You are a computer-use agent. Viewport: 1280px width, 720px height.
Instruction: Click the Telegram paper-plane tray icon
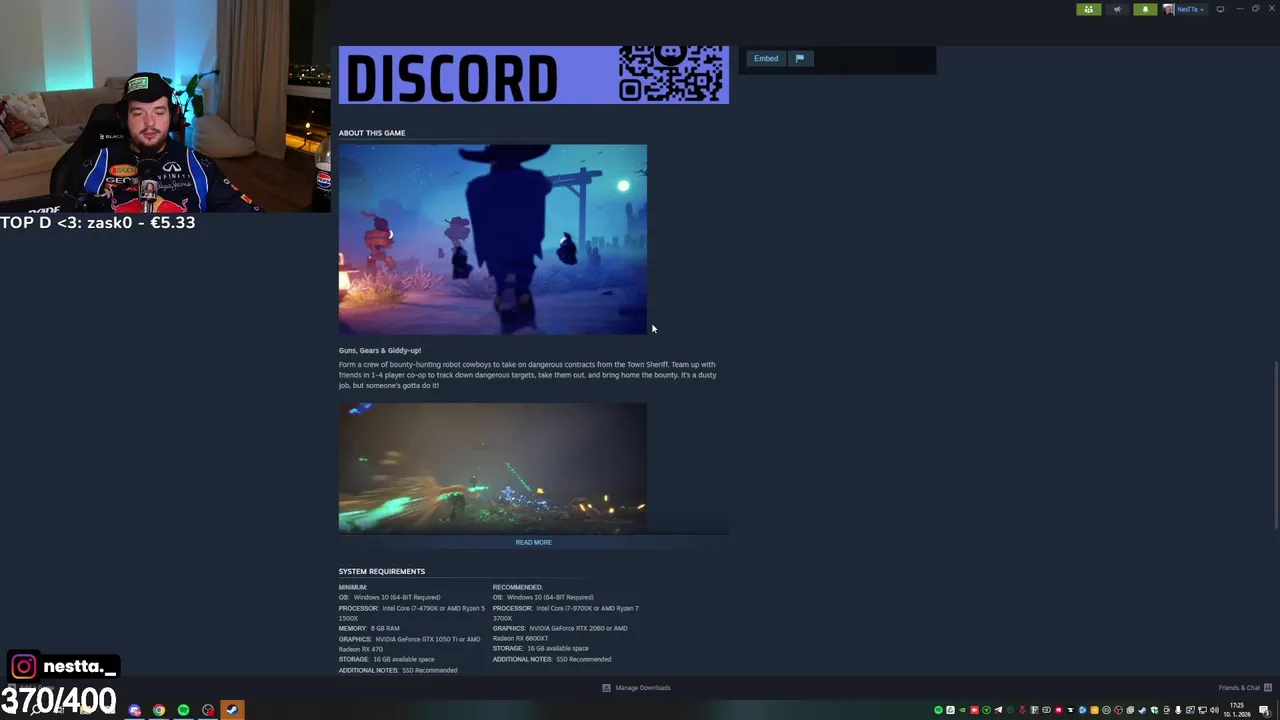coord(998,710)
